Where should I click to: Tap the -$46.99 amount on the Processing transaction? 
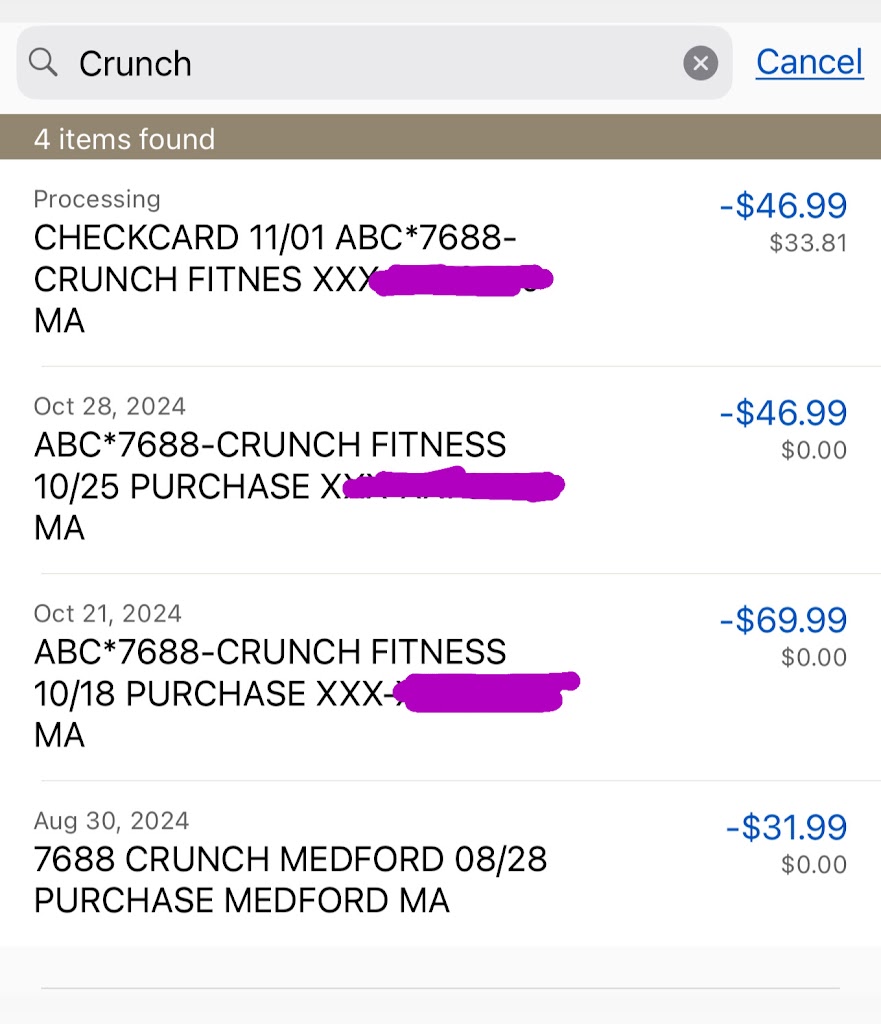[783, 206]
